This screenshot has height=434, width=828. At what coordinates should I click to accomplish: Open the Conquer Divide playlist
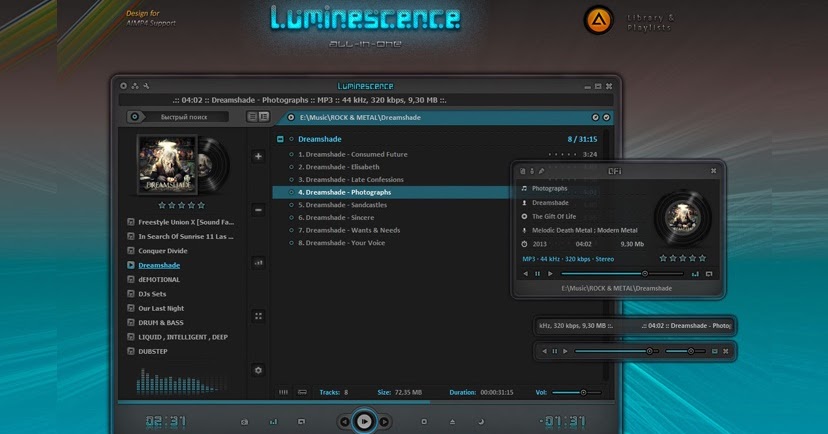(163, 251)
